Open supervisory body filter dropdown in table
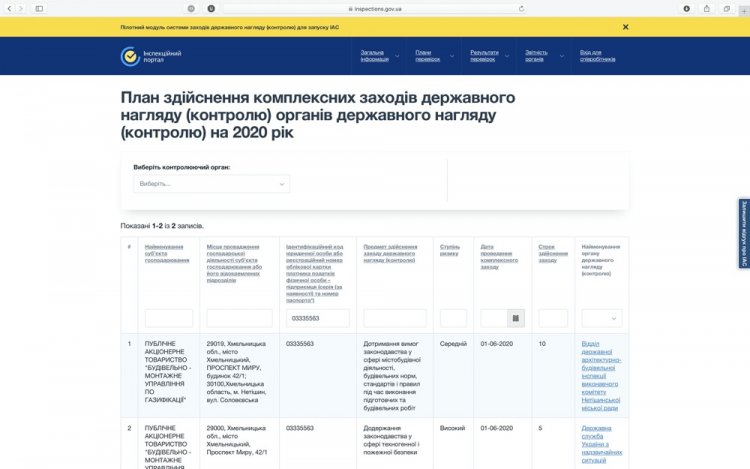The image size is (750, 469). pyautogui.click(x=602, y=318)
